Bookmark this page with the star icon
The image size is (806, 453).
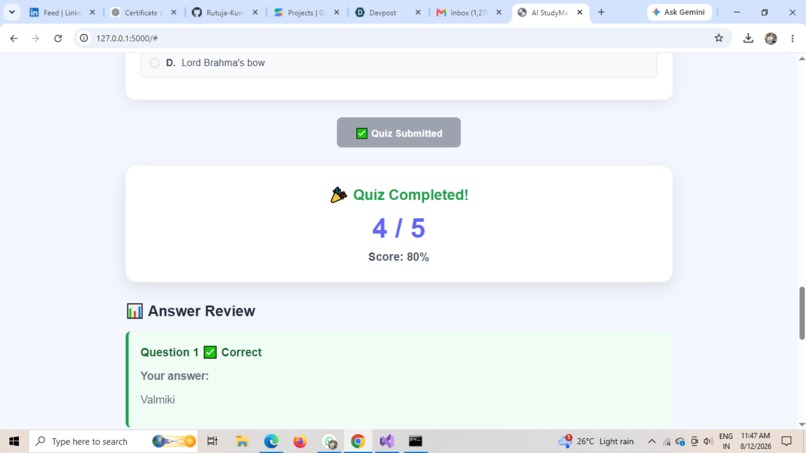(719, 38)
